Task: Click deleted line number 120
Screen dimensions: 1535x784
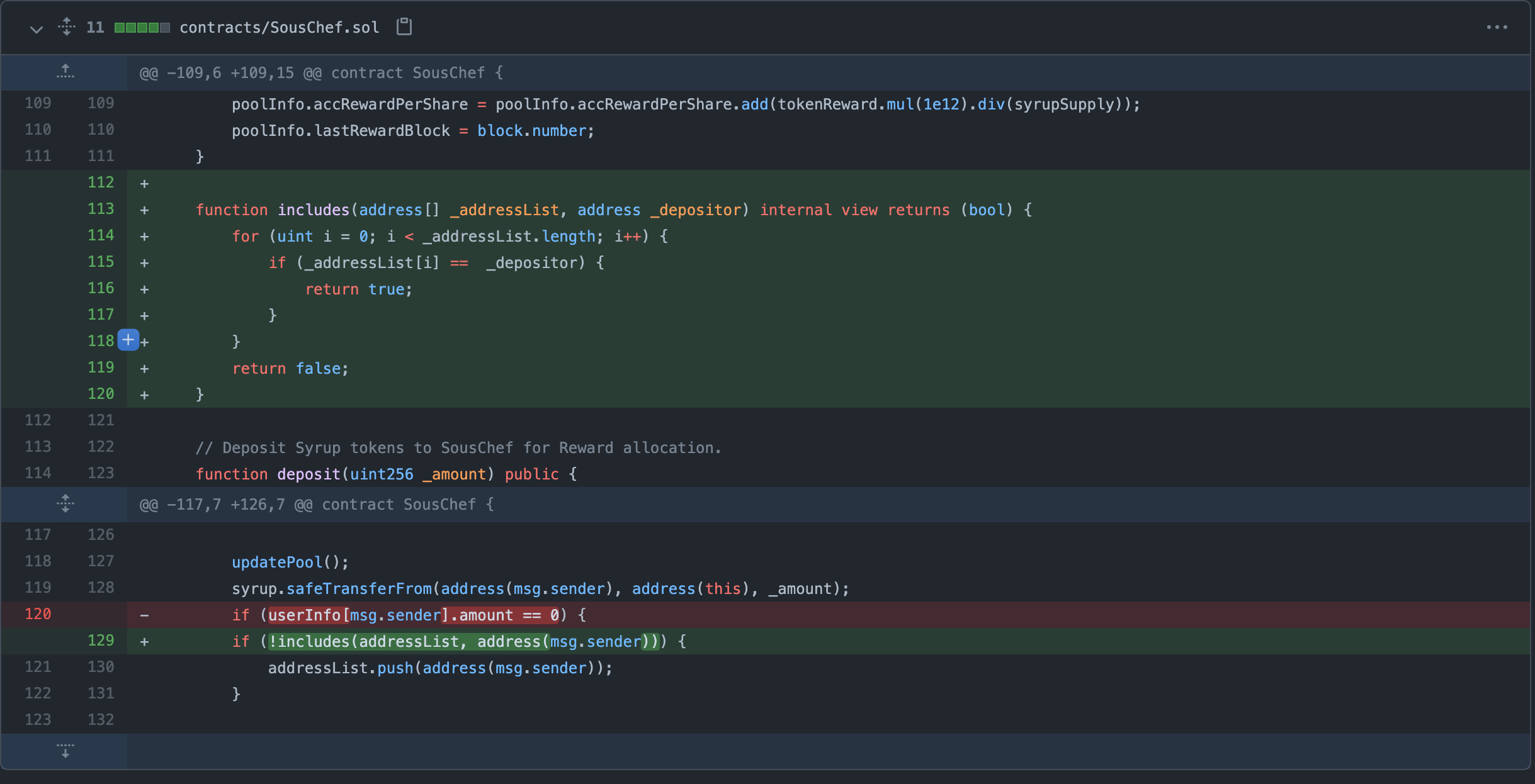Action: [x=38, y=614]
